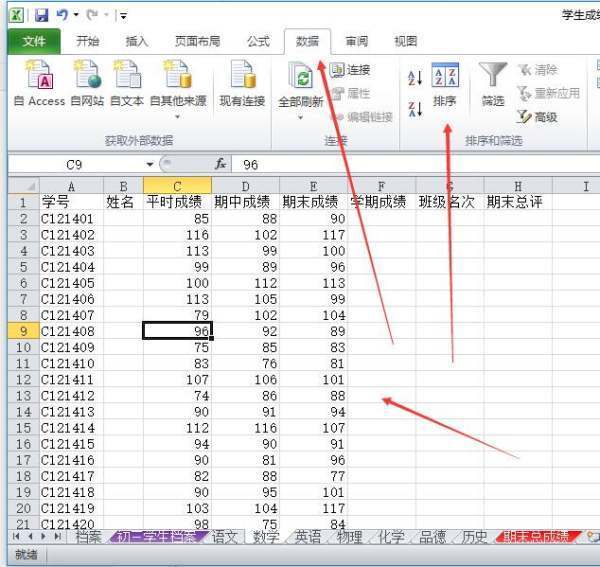Open the 历史 sheet tab
This screenshot has width=600, height=567.
[474, 537]
